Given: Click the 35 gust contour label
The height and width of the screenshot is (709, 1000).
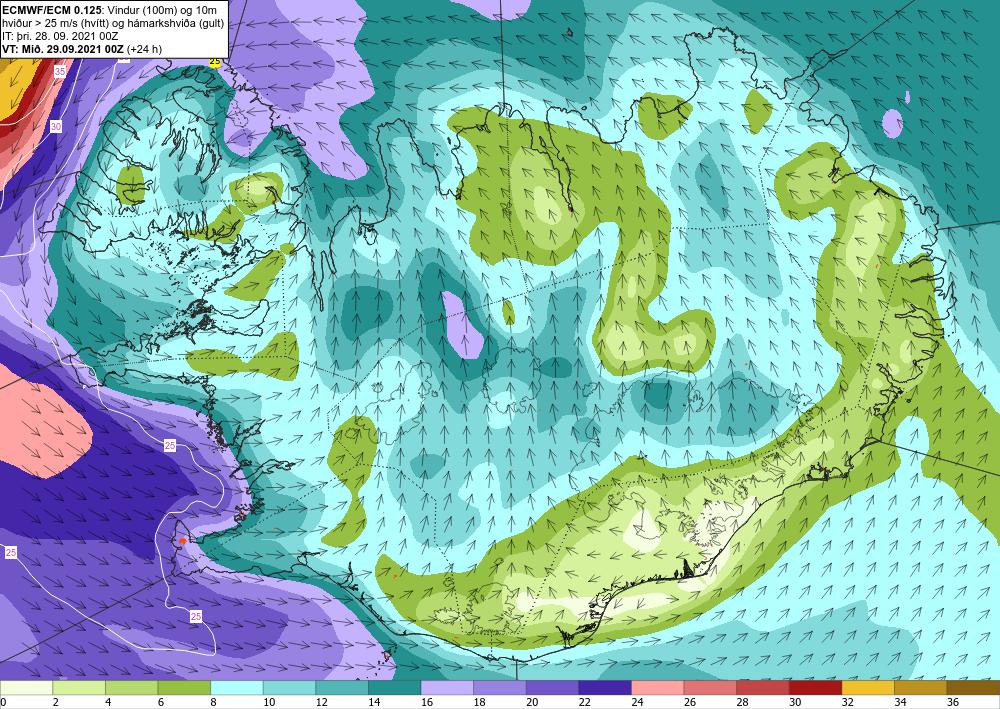Looking at the screenshot, I should click(60, 71).
